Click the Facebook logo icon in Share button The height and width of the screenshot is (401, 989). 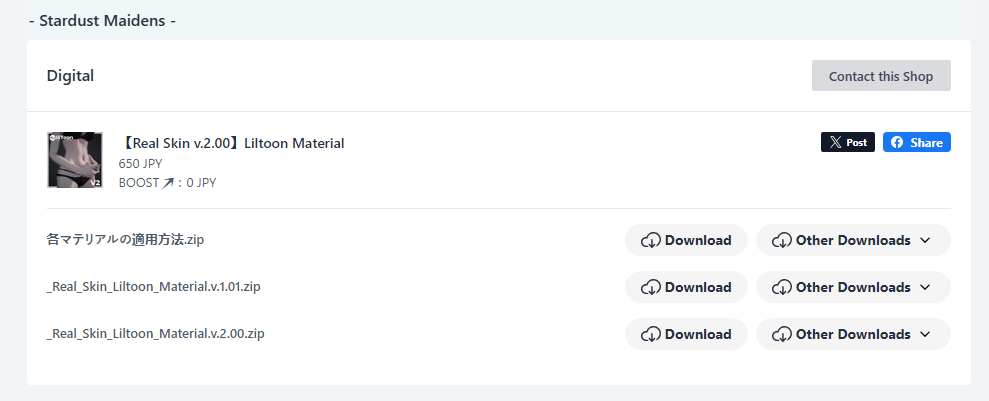896,142
